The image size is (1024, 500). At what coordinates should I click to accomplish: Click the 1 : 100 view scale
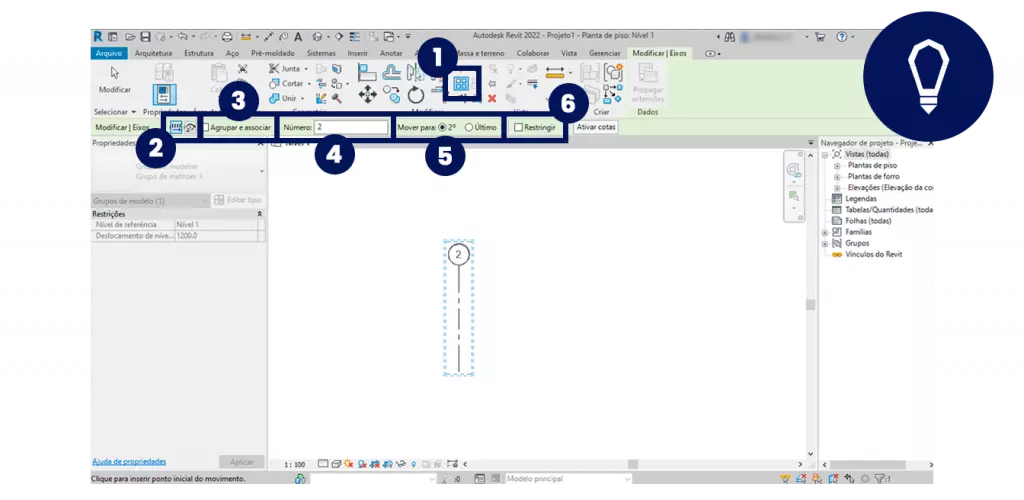pyautogui.click(x=295, y=464)
